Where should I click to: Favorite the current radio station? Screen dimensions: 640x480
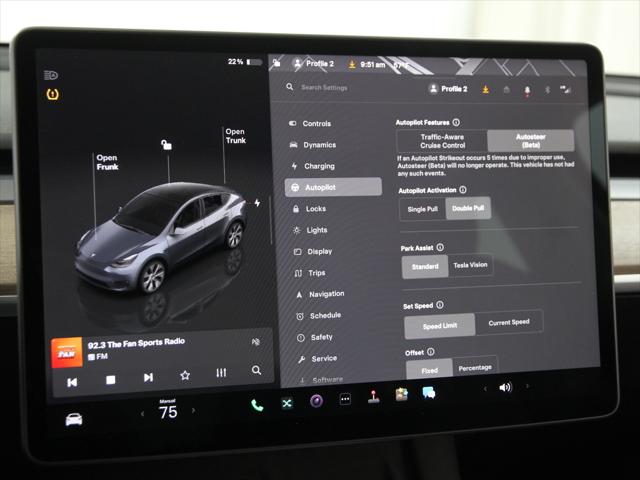(x=185, y=375)
